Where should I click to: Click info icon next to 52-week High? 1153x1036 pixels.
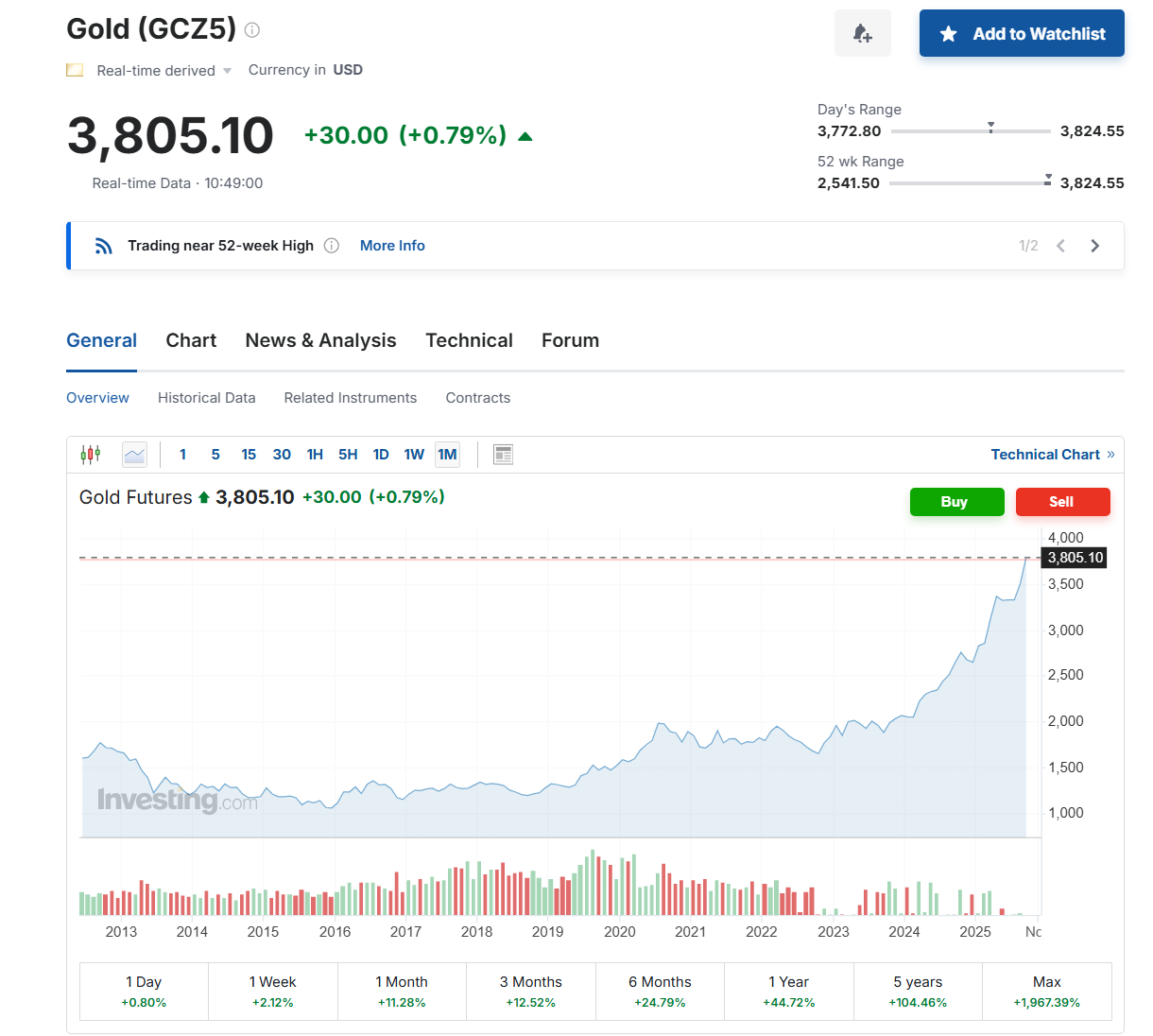click(332, 246)
